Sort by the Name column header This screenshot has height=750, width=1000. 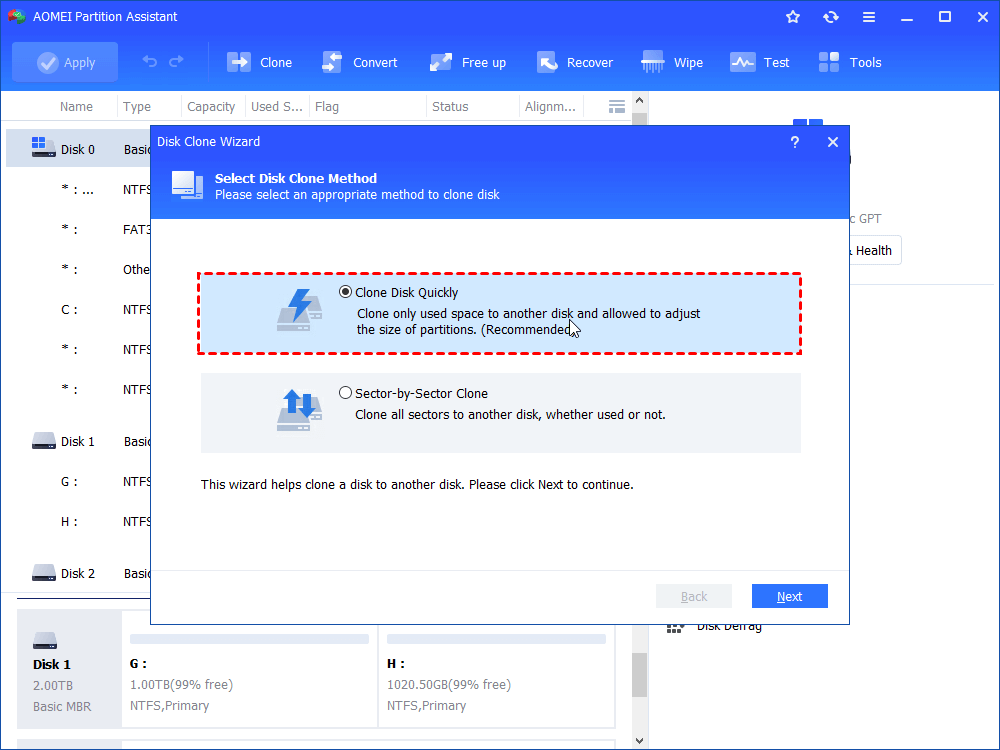tap(76, 107)
